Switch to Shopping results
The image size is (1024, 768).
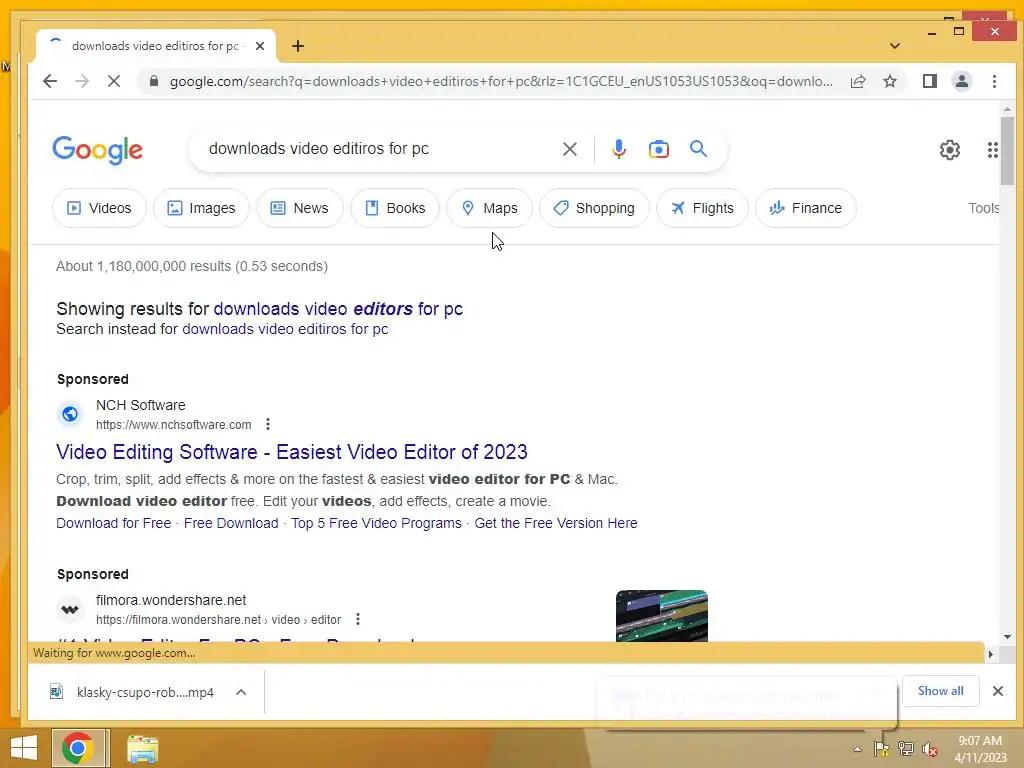[594, 208]
